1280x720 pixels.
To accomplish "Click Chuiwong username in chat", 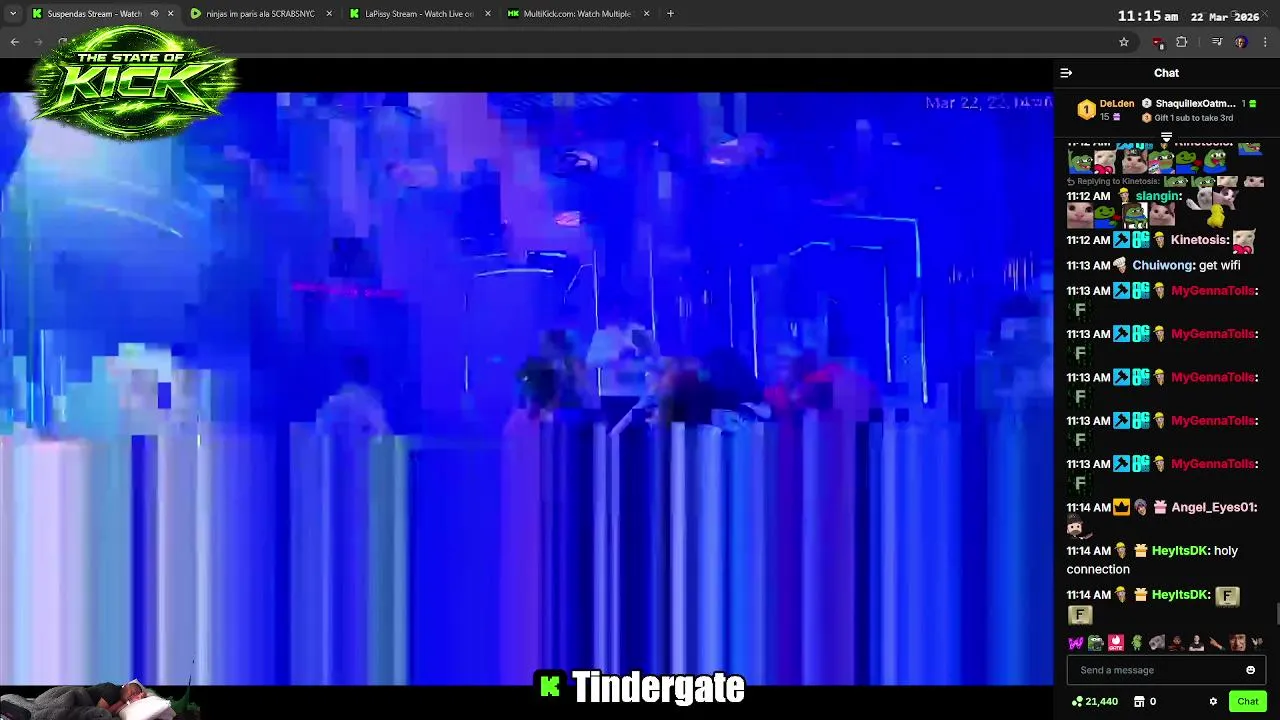I will pos(1162,266).
